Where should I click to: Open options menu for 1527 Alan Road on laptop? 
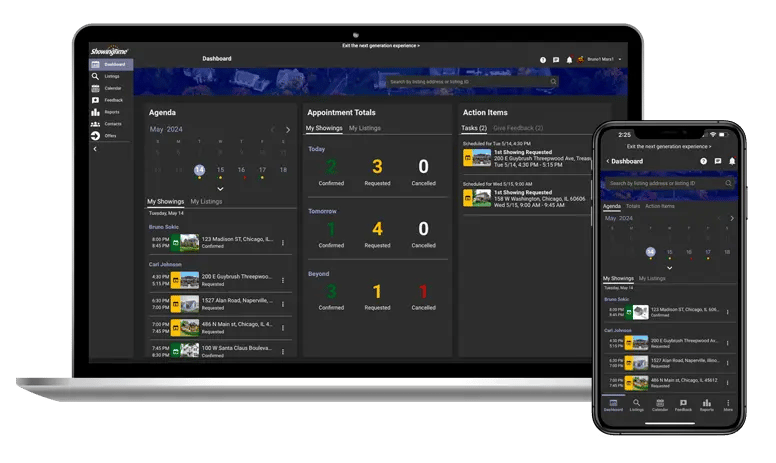coord(283,304)
